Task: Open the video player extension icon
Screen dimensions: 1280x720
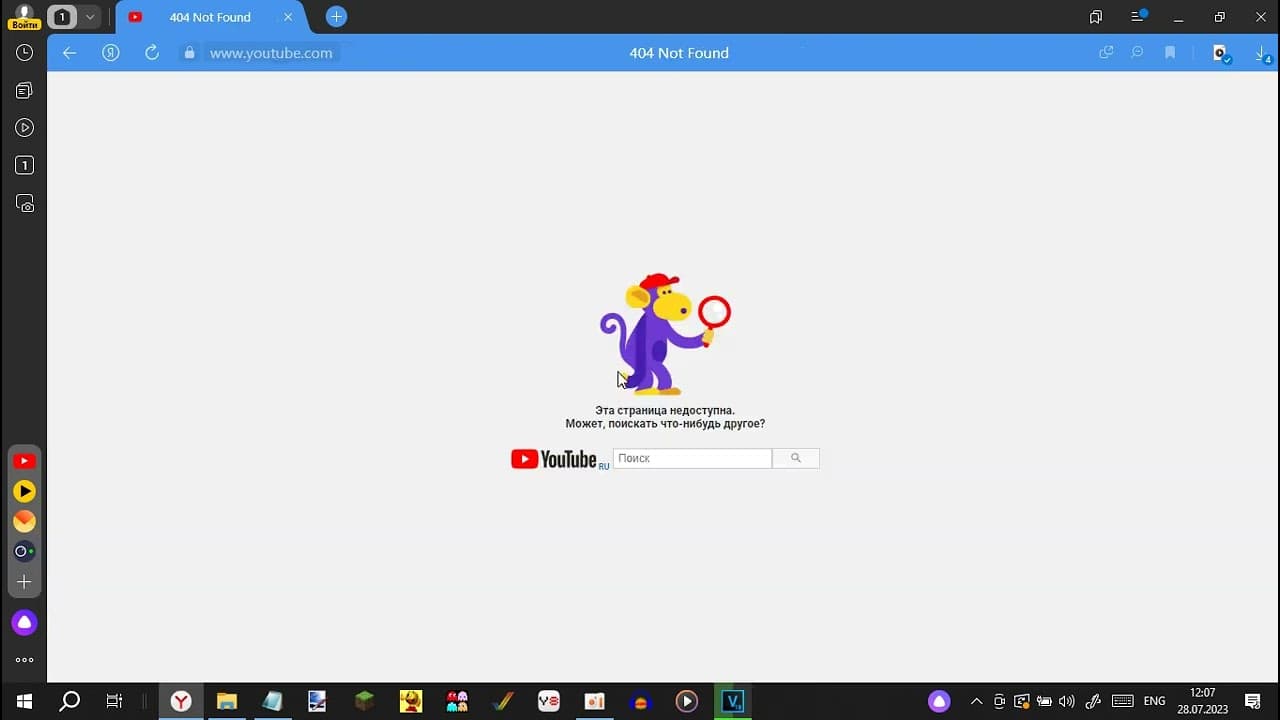Action: 1221,54
